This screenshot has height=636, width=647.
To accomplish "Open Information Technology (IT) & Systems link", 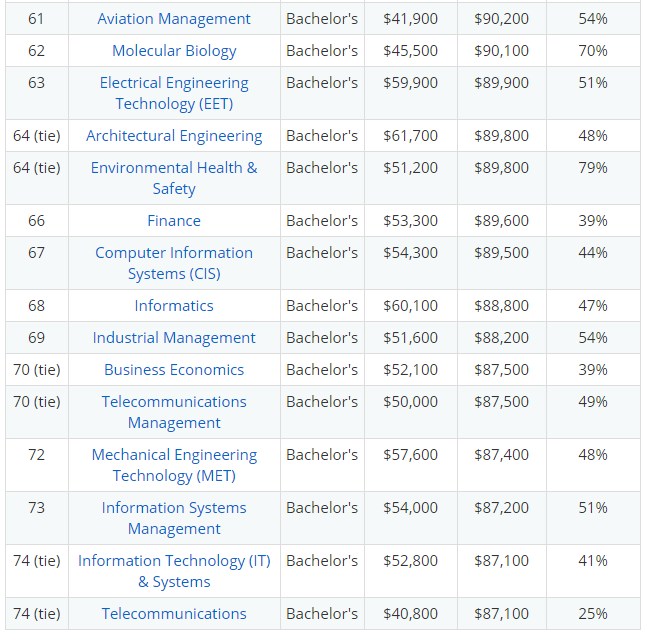I will pyautogui.click(x=174, y=571).
